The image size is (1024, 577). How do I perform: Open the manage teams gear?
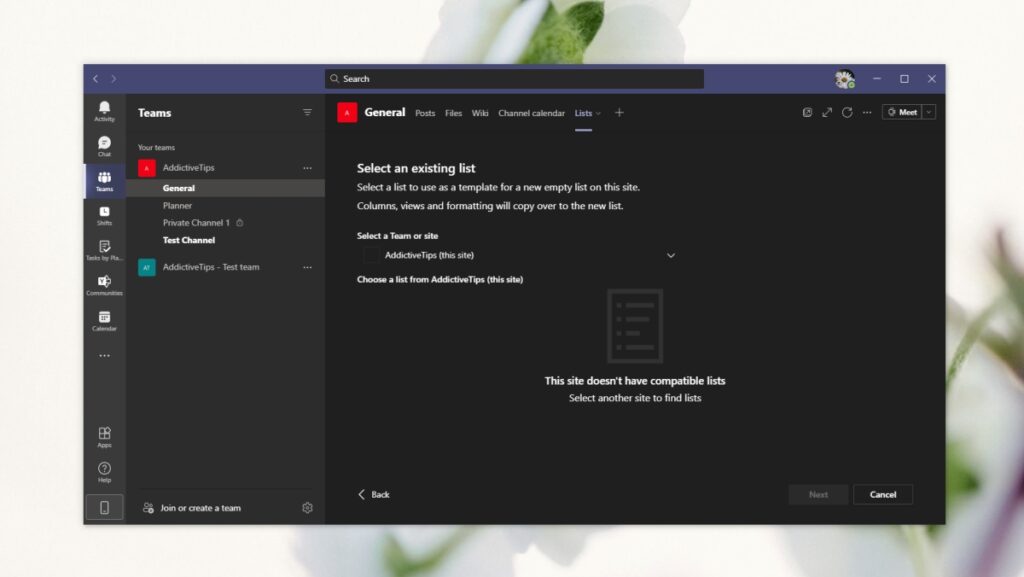point(307,507)
